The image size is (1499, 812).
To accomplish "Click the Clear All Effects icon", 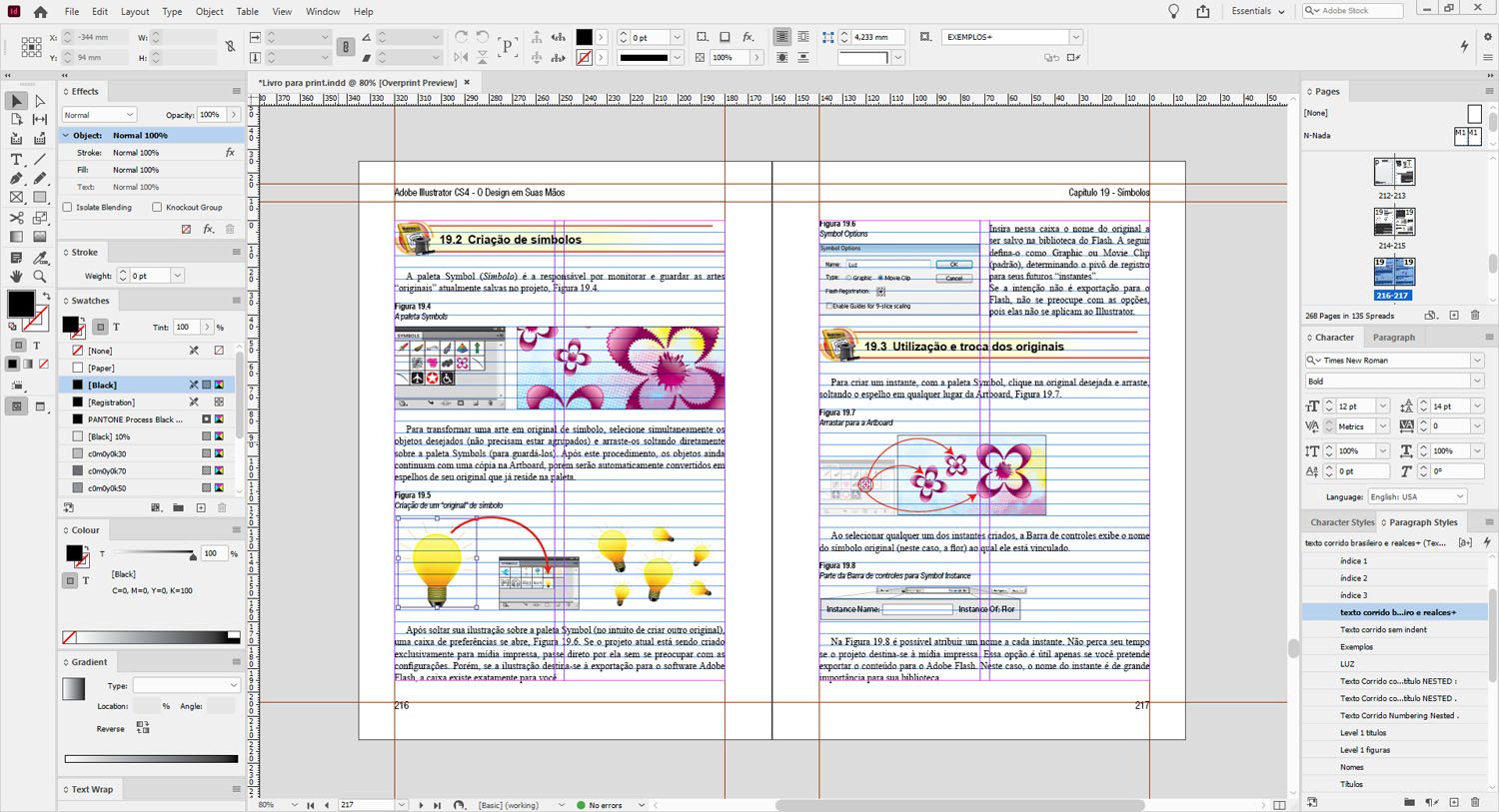I will click(x=186, y=229).
